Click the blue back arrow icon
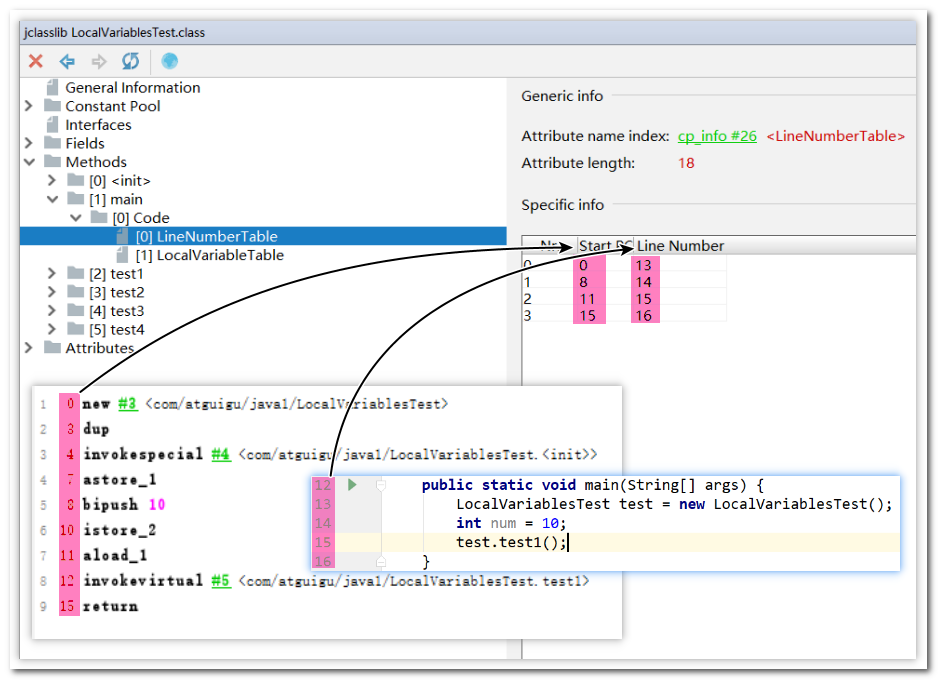The width and height of the screenshot is (938, 680). coord(67,61)
